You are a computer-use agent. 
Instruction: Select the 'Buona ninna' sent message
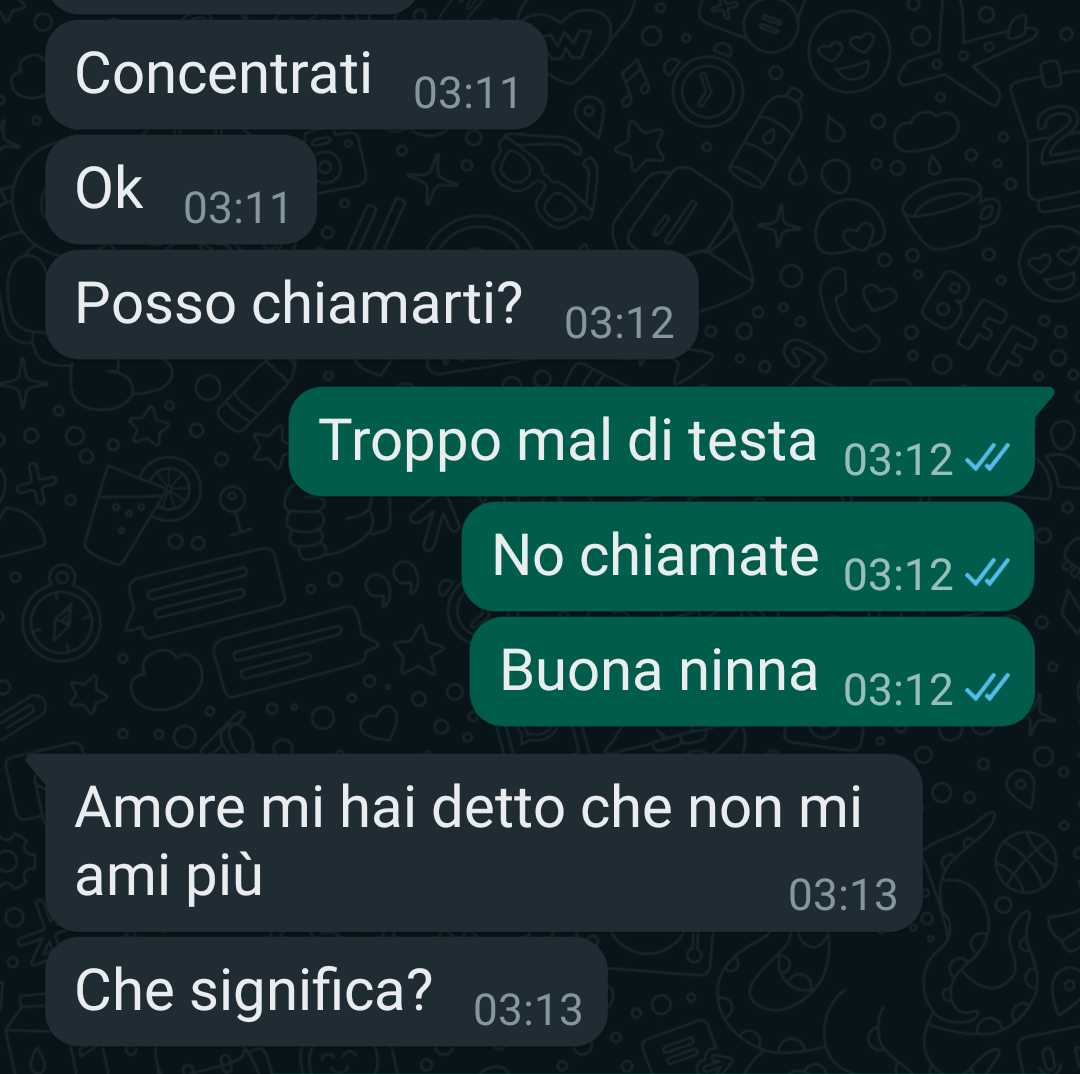coord(752,672)
